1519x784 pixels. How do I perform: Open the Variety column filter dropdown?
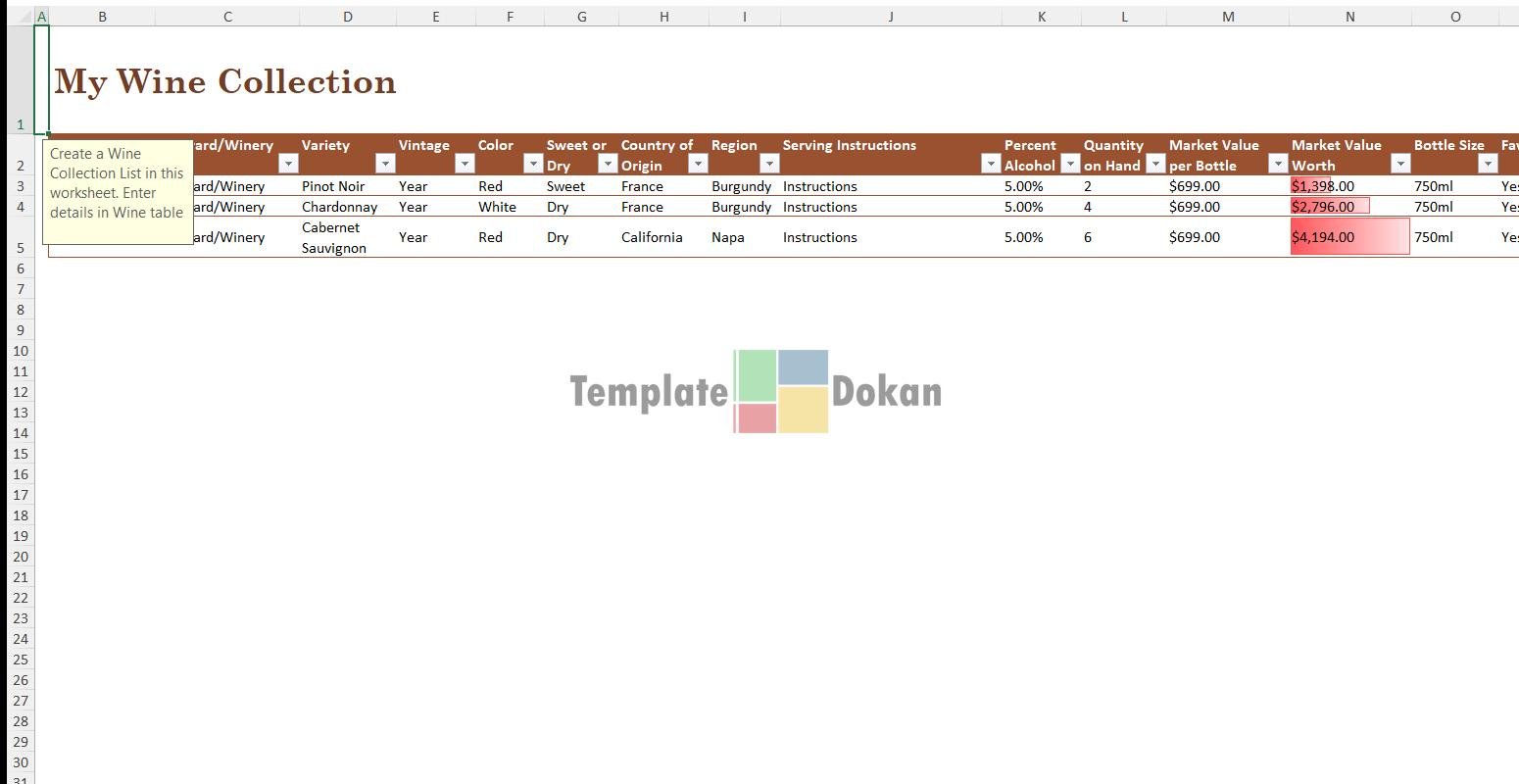(385, 164)
